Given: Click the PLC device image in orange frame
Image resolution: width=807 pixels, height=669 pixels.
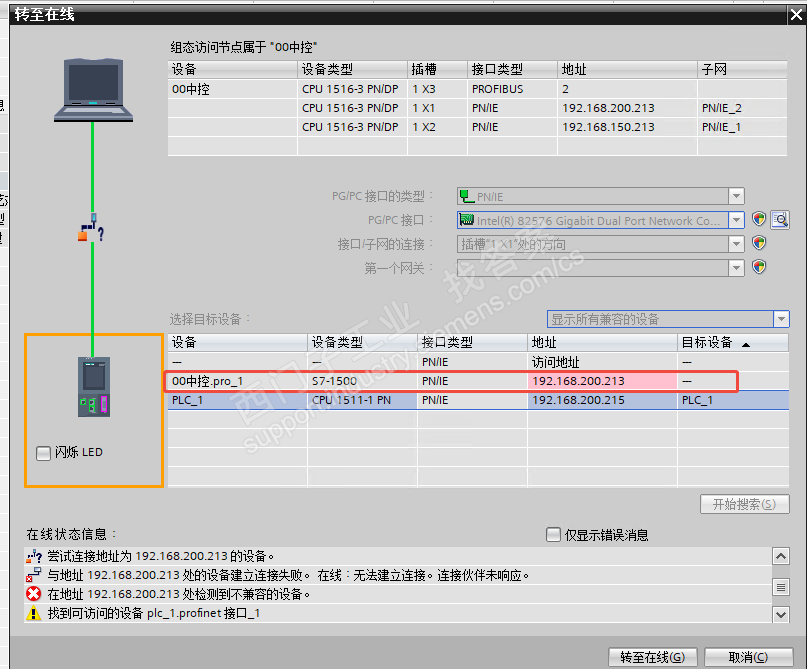Looking at the screenshot, I should pyautogui.click(x=94, y=386).
